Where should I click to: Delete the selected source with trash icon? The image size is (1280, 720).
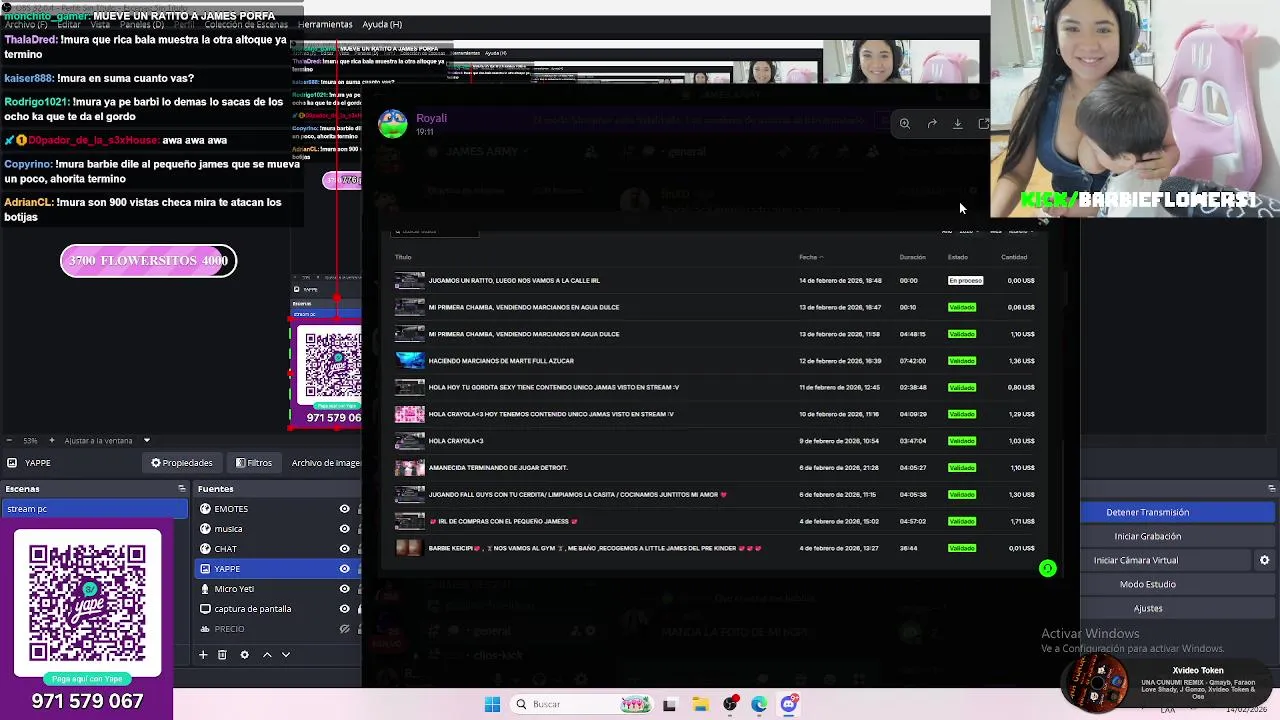(x=222, y=655)
